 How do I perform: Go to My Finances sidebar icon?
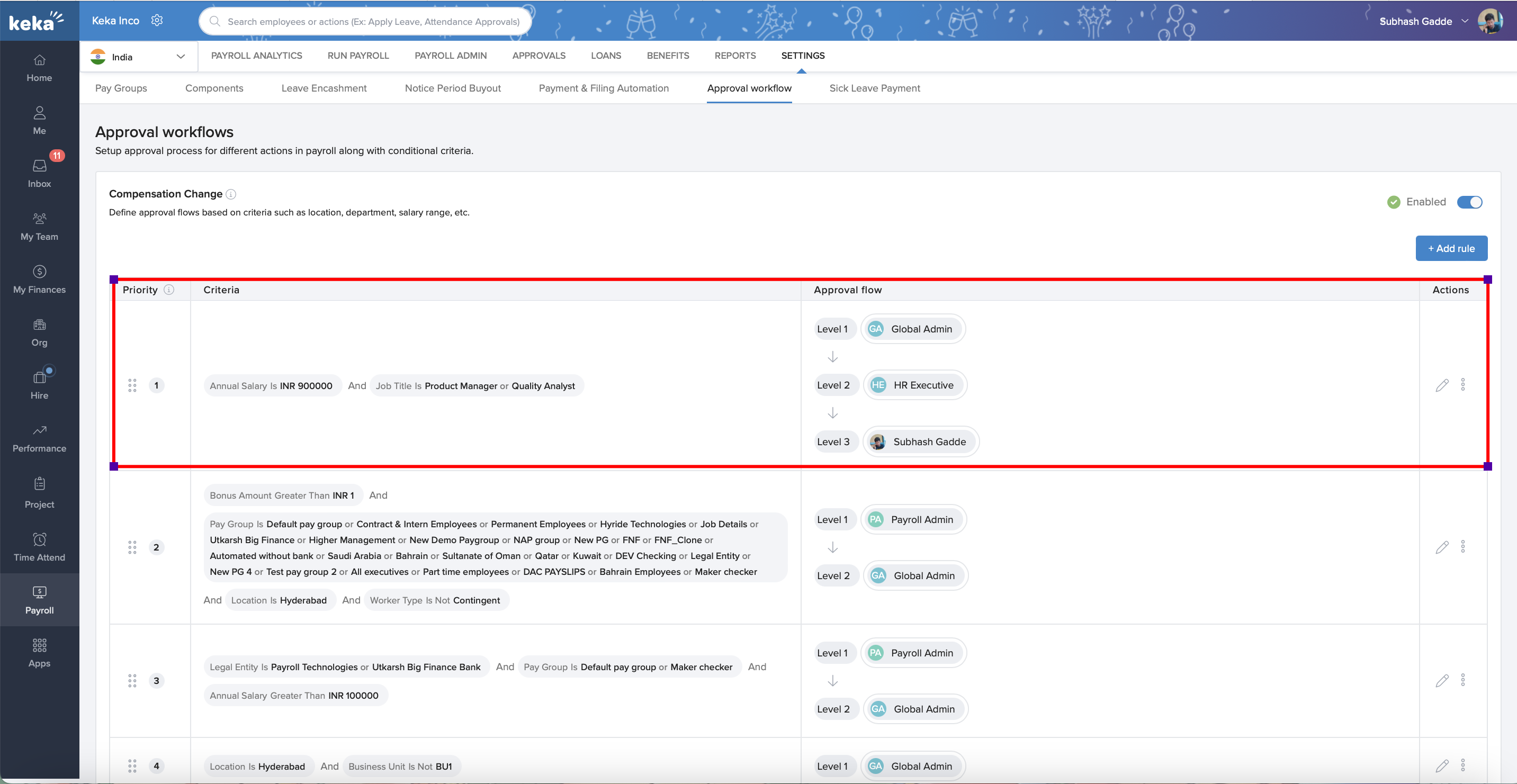(39, 272)
